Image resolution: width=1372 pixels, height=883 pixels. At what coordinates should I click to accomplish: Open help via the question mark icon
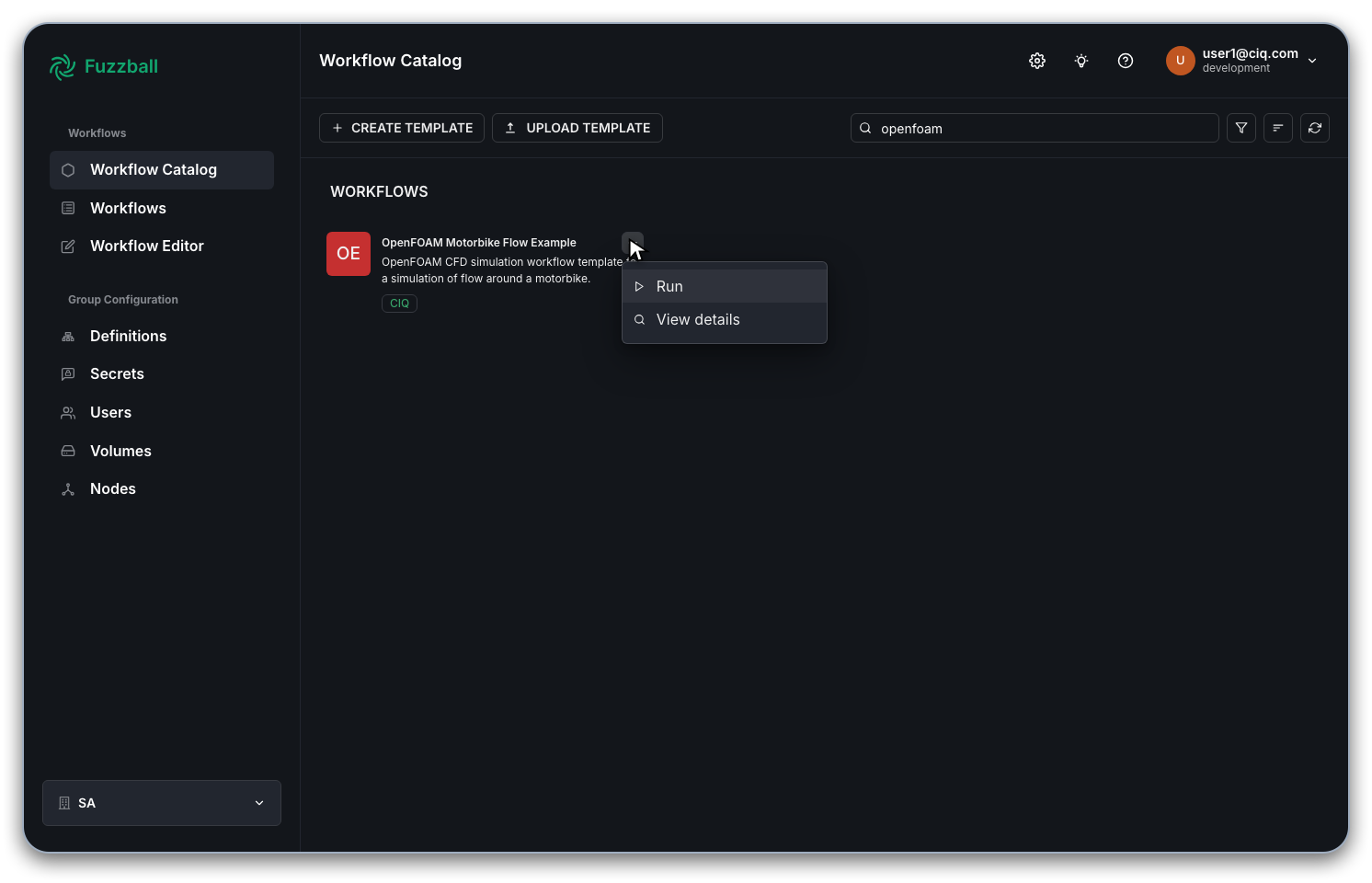(1126, 61)
